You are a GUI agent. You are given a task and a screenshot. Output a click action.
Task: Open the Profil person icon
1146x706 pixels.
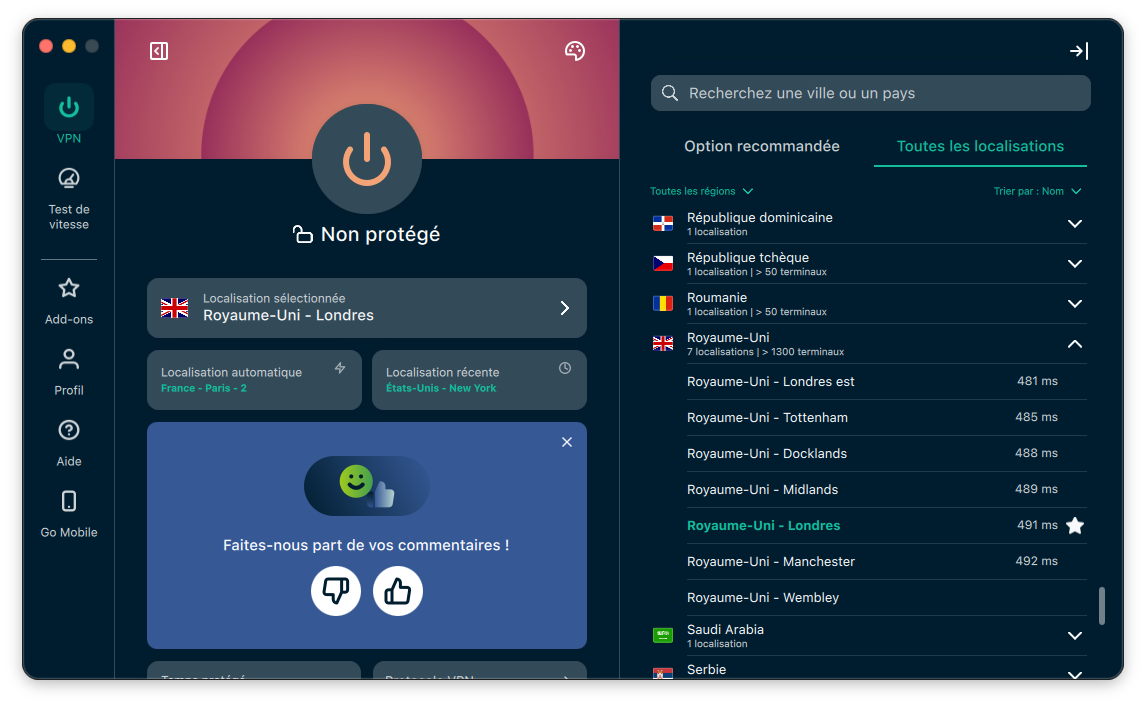click(69, 359)
